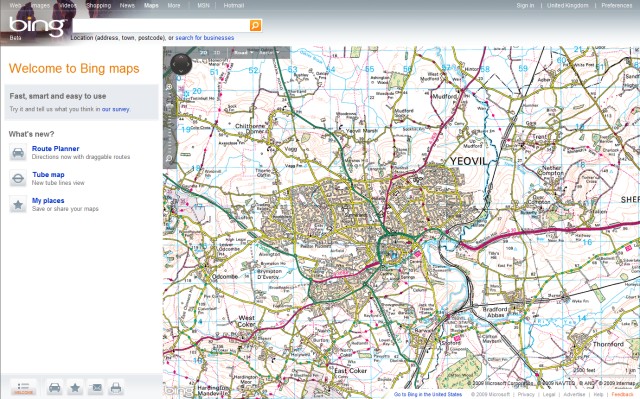The image size is (640, 399).
Task: Open the More menu in top navigation
Action: pos(174,5)
